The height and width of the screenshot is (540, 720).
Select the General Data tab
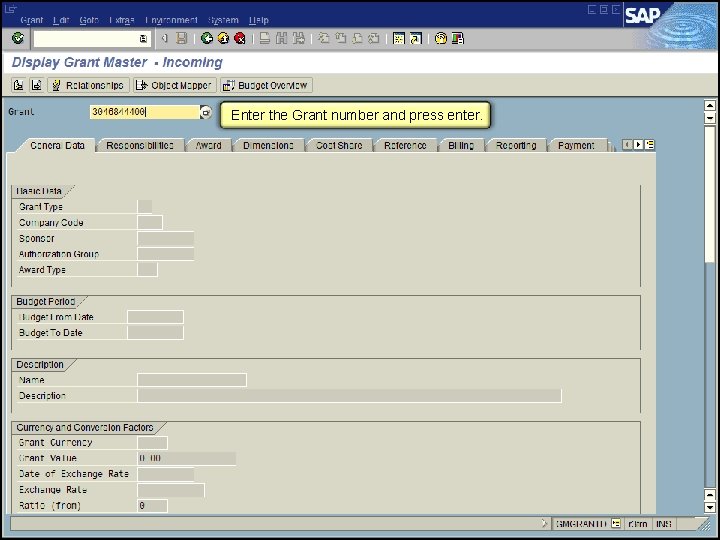(x=57, y=146)
